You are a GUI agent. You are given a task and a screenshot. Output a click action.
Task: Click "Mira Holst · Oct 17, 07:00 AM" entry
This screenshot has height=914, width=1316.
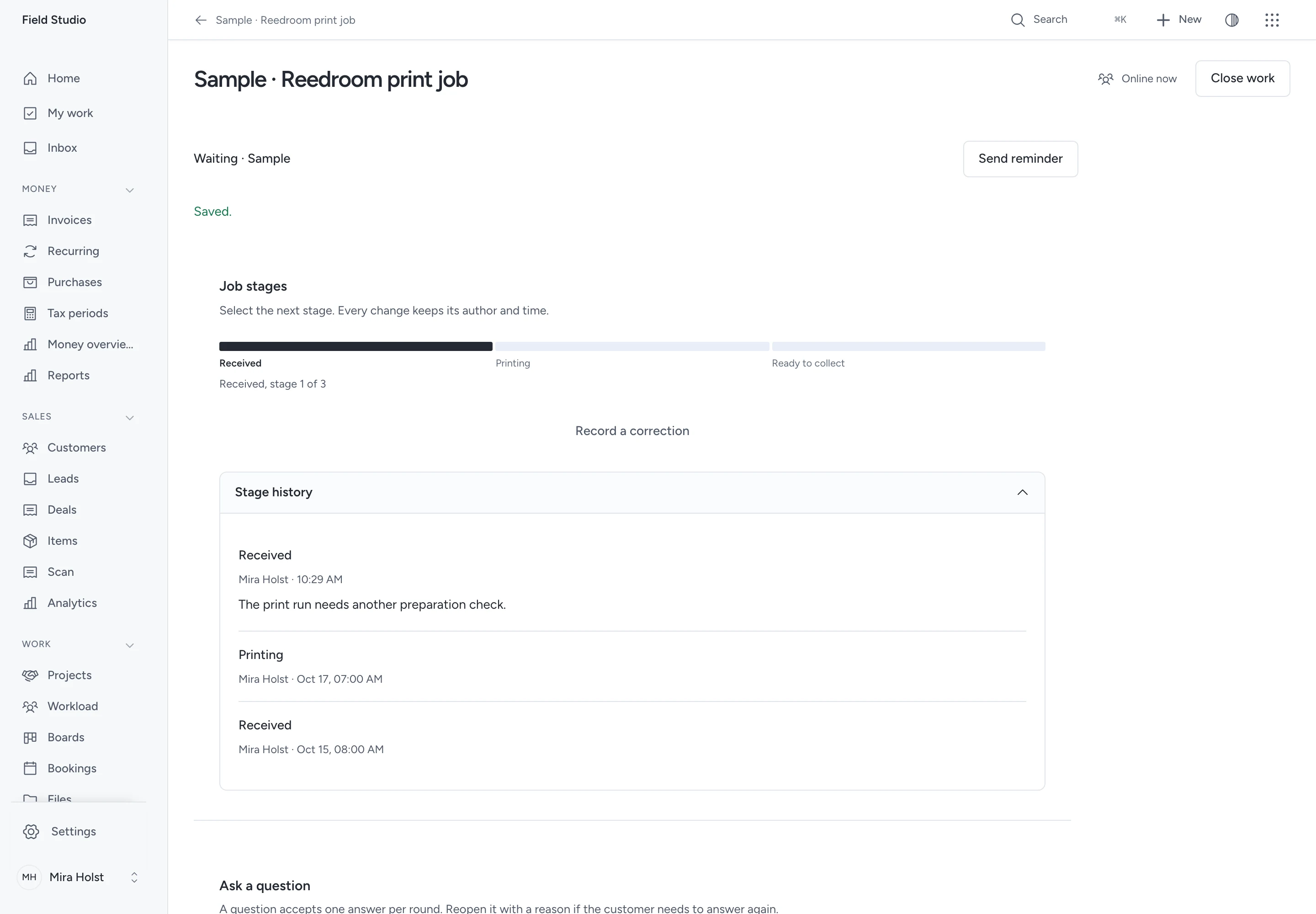pyautogui.click(x=310, y=679)
